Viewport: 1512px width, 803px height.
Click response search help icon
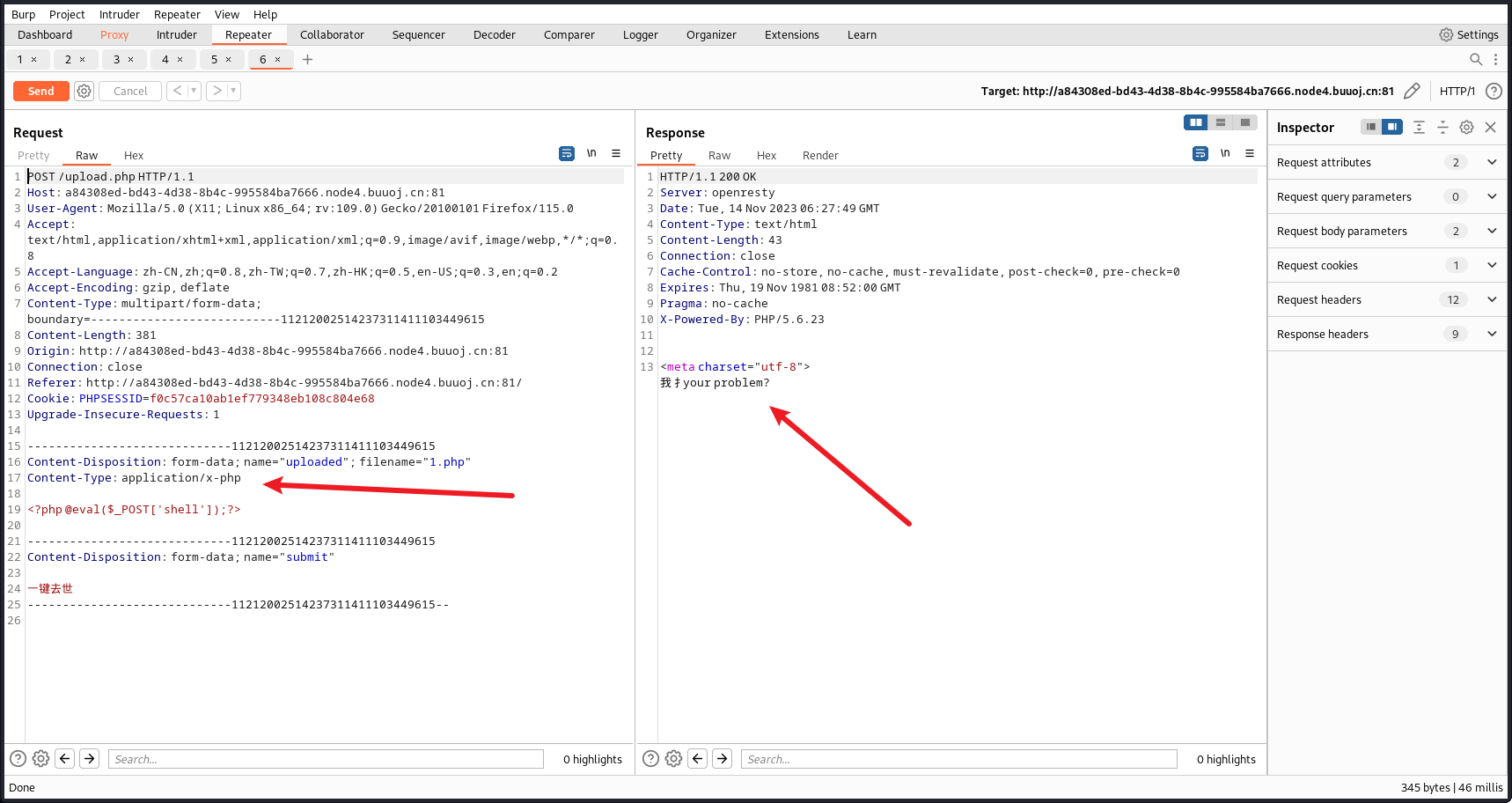click(x=650, y=758)
